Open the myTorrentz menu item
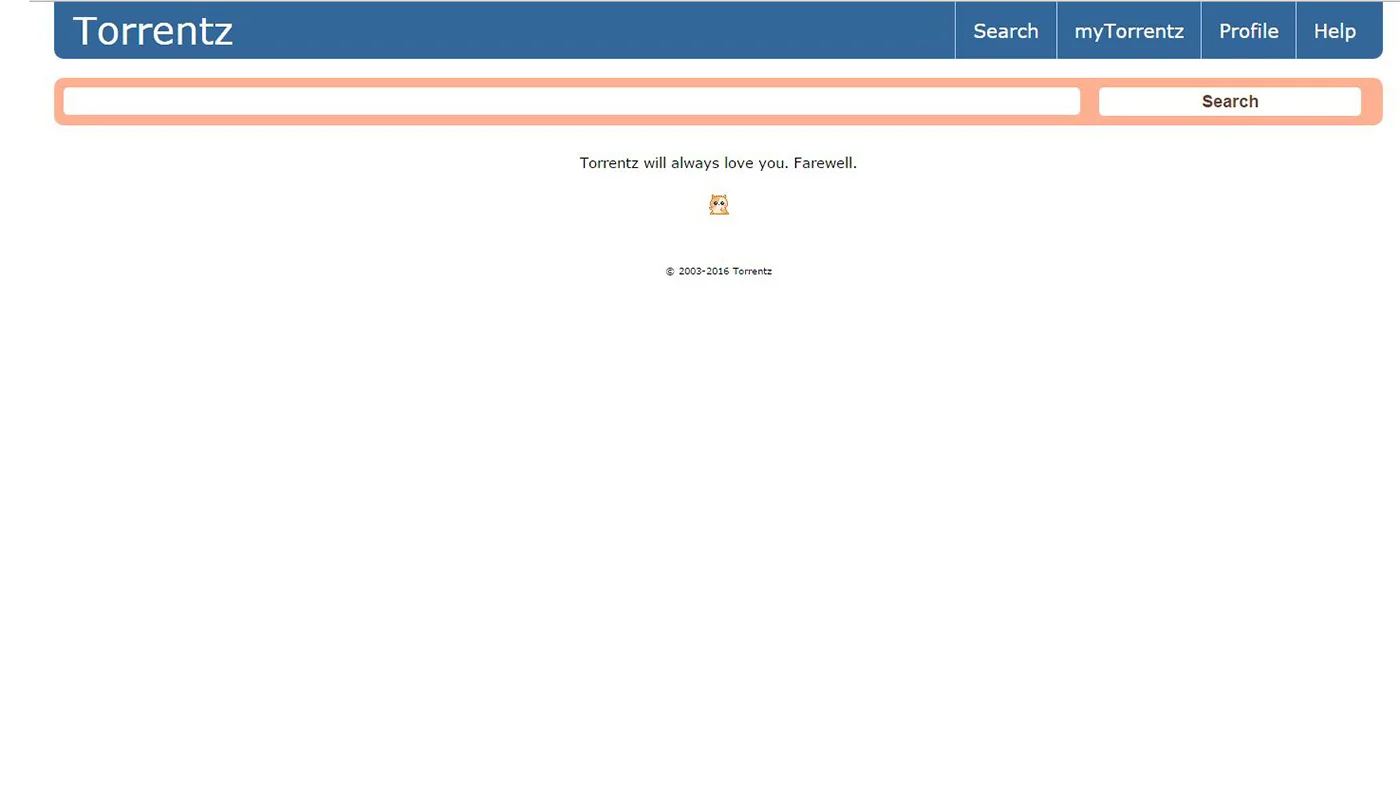Viewport: 1400px width, 788px height. 1129,31
